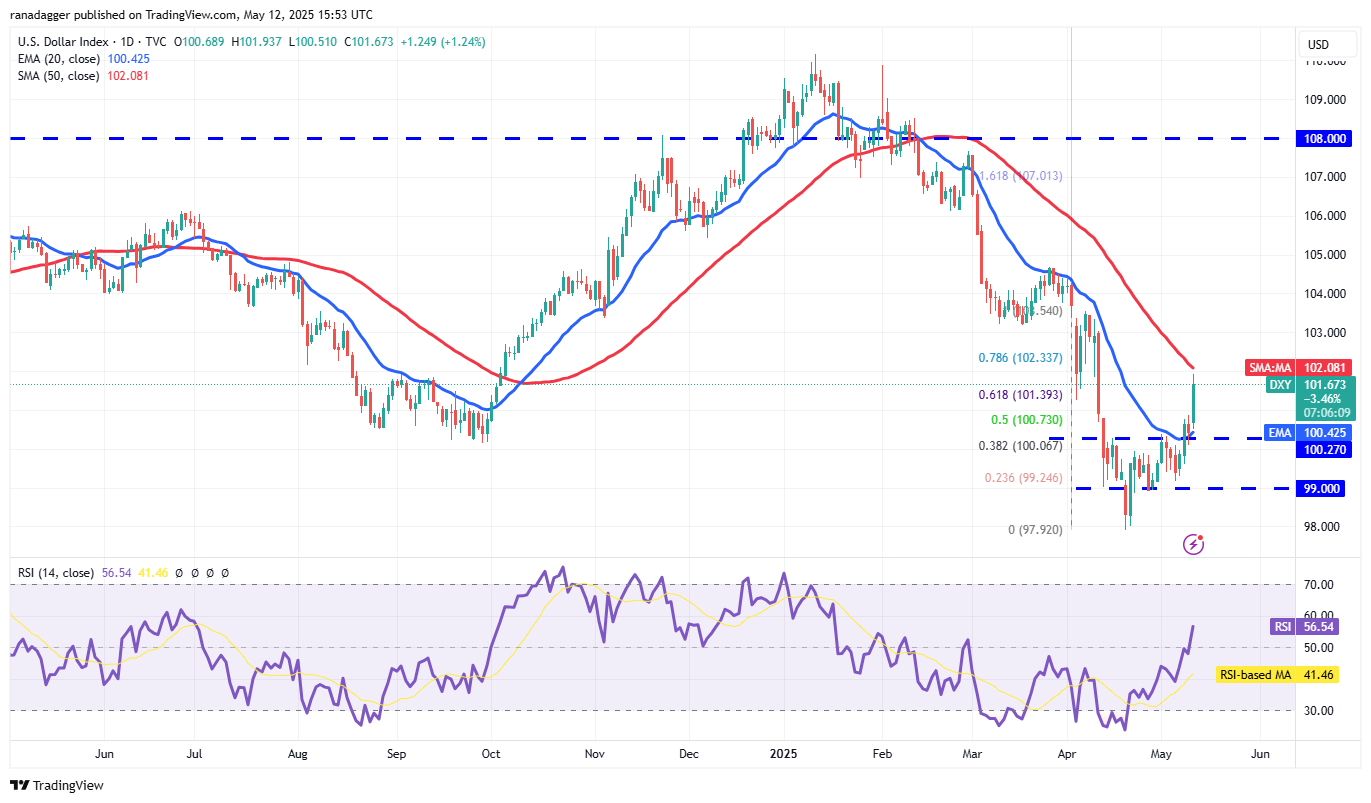This screenshot has width=1371, height=803.
Task: Click the countdown timer under the DXY price
Action: coord(1325,412)
